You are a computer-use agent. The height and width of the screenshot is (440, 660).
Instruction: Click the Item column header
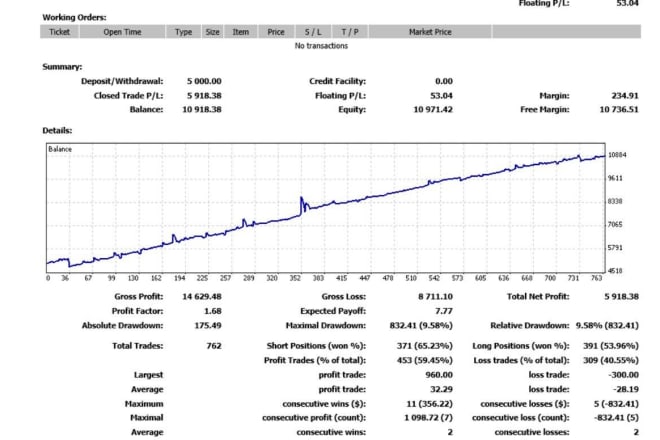(x=241, y=32)
